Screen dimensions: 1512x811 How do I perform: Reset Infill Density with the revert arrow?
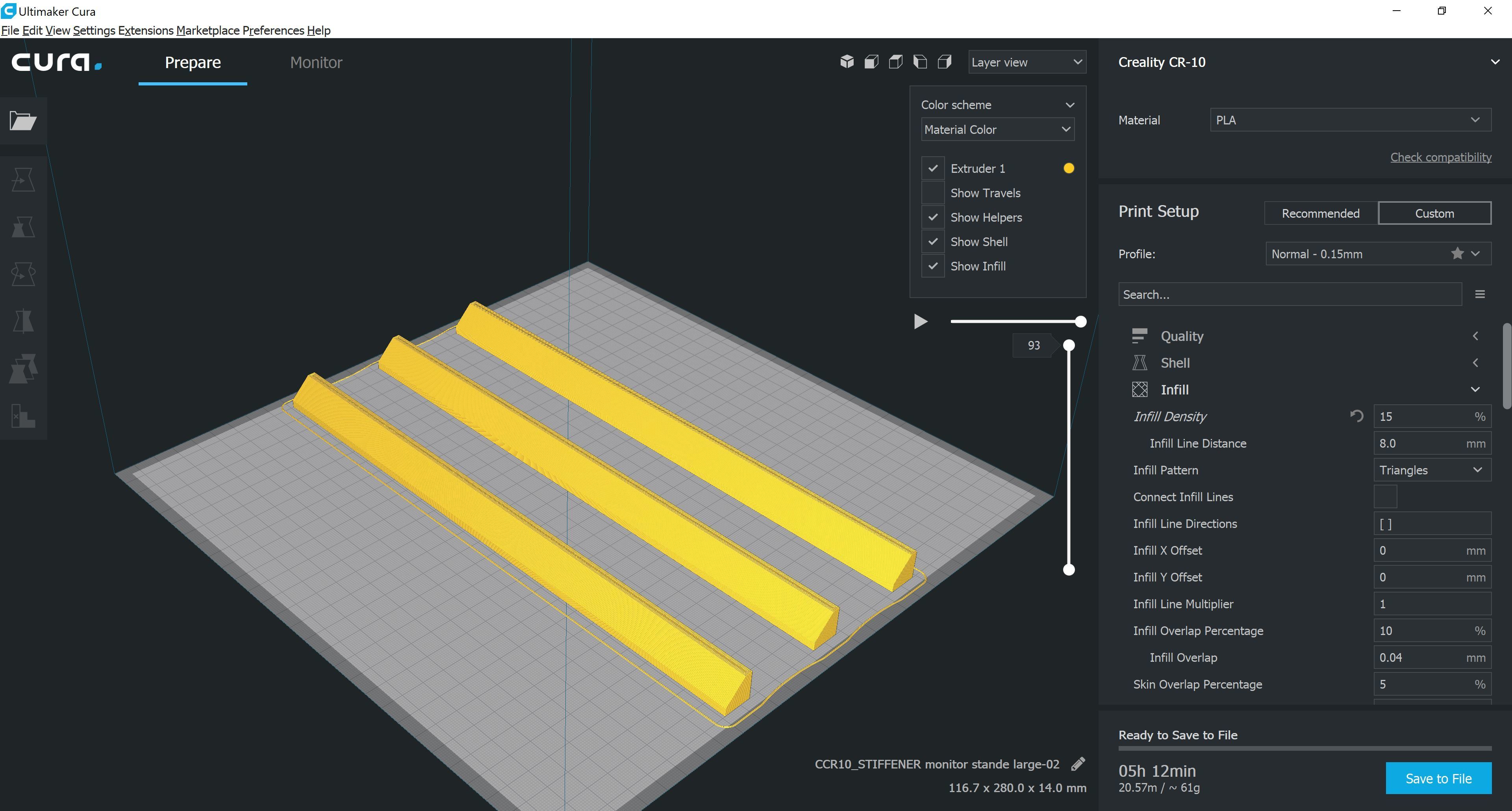(1356, 416)
